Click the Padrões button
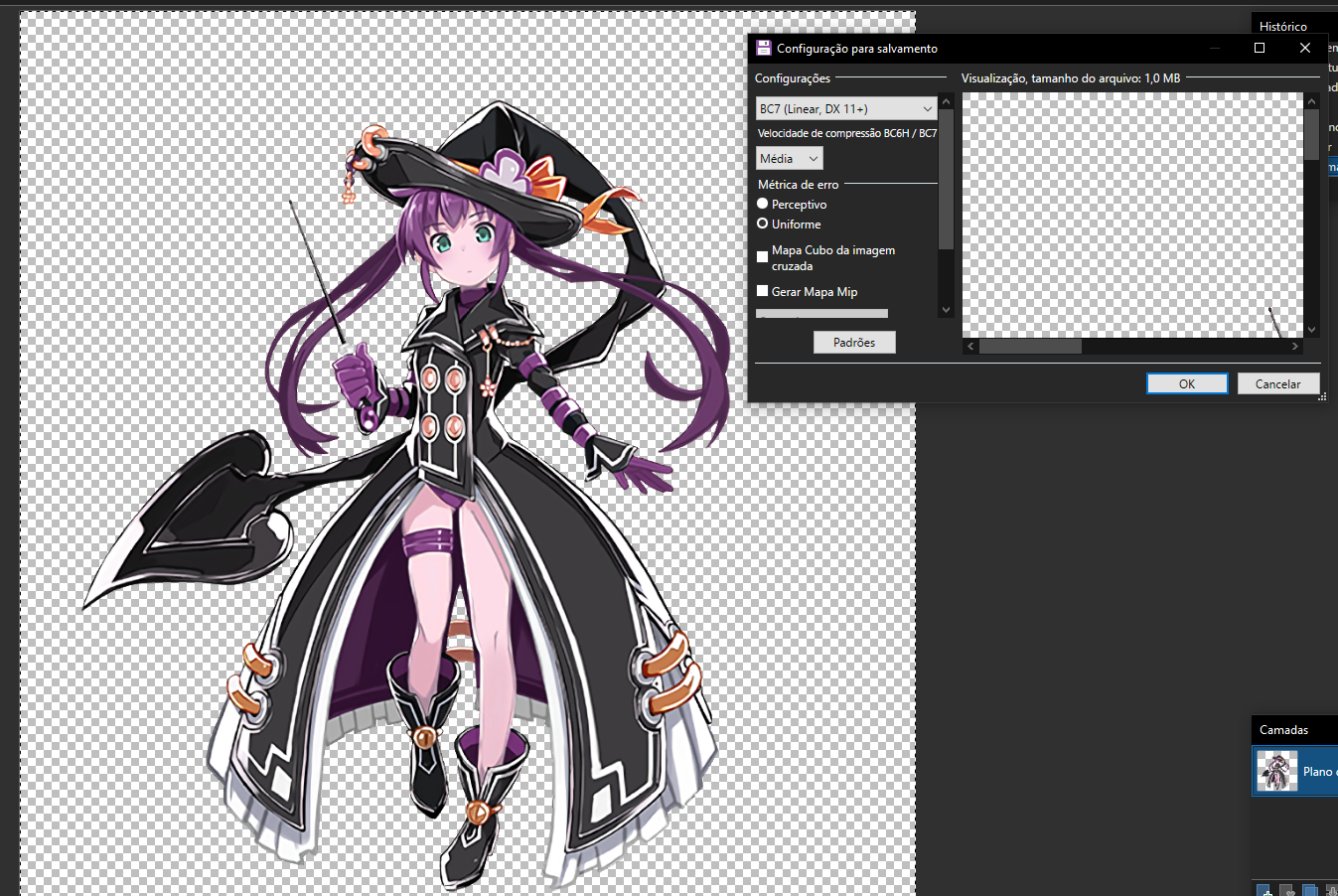Image resolution: width=1338 pixels, height=896 pixels. (x=854, y=342)
